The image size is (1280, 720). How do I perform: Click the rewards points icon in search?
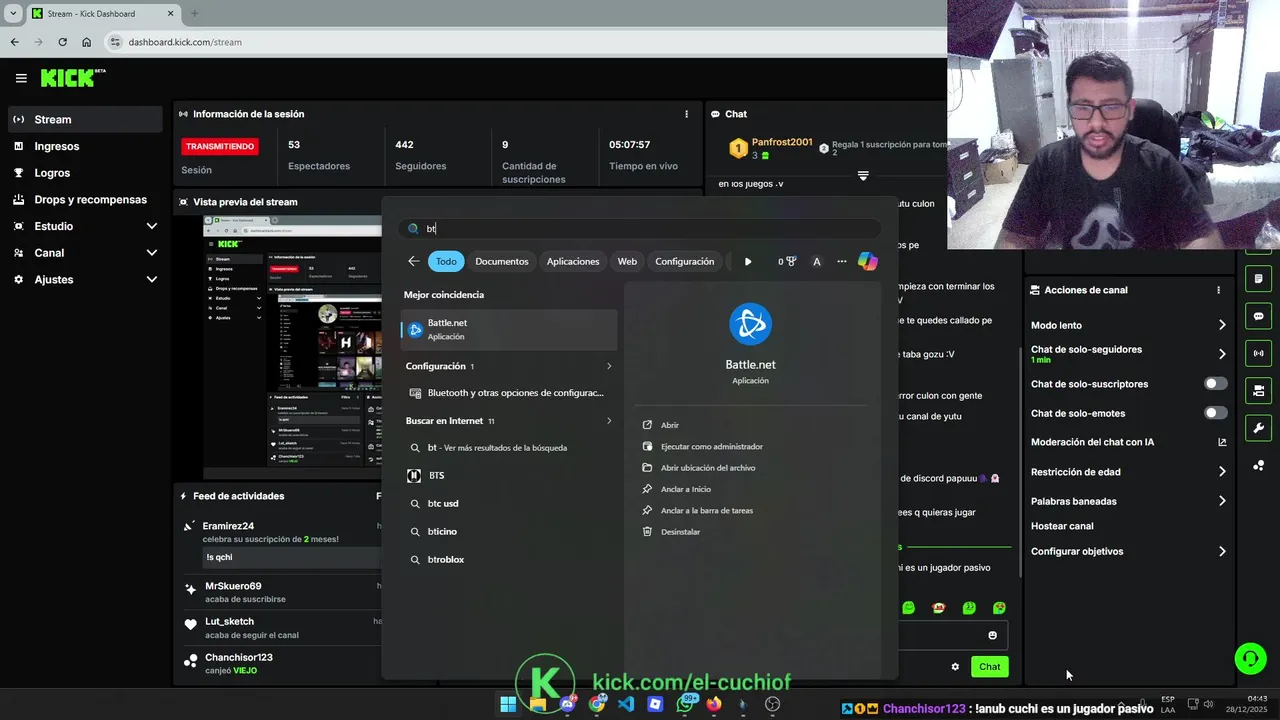pos(787,262)
